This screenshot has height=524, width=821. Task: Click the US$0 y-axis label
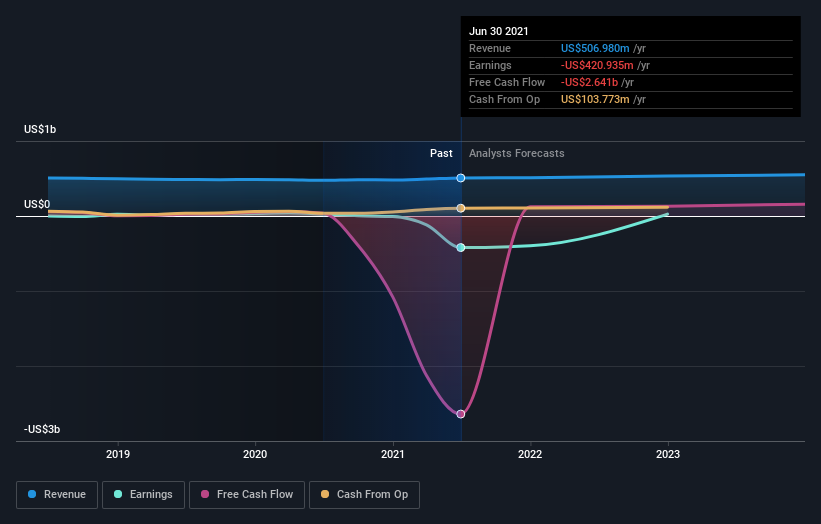[37, 204]
